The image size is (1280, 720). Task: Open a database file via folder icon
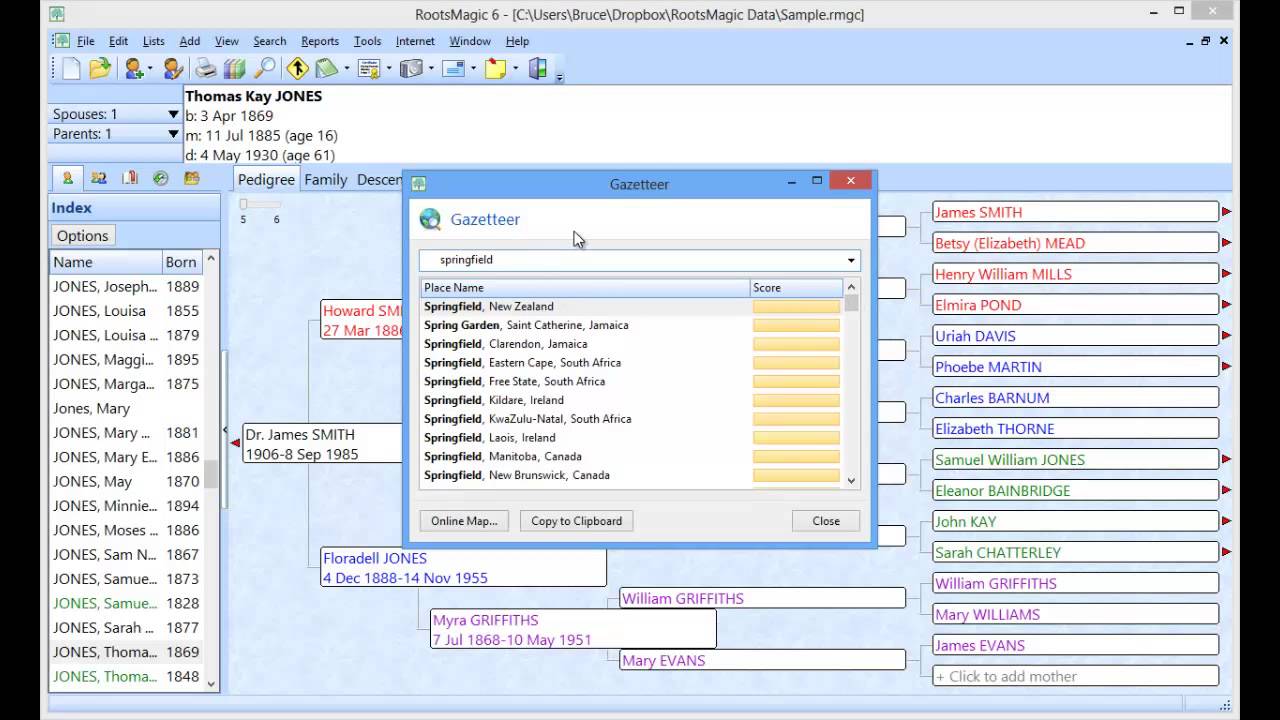click(99, 69)
